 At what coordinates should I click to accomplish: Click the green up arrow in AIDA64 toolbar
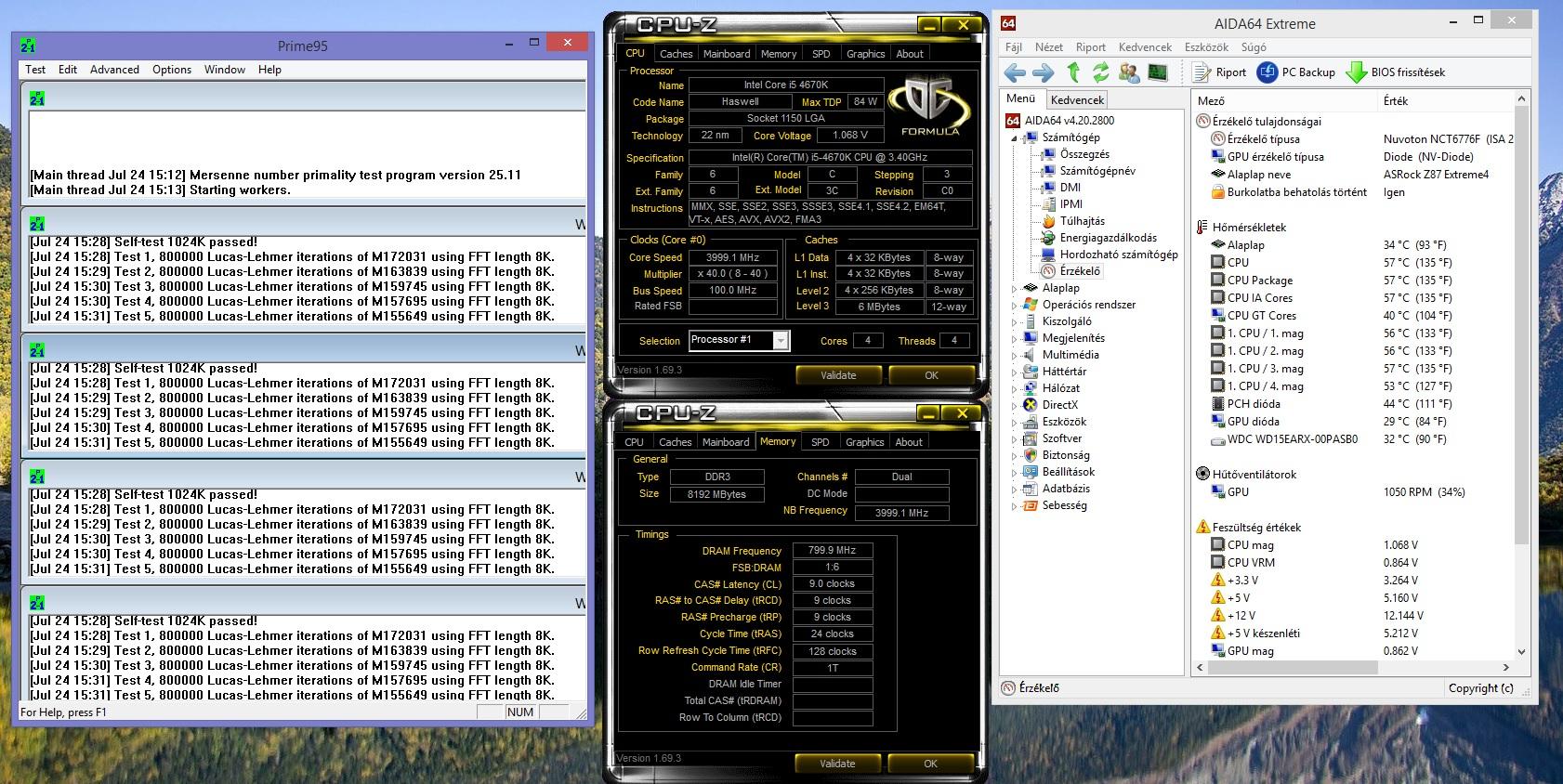pyautogui.click(x=1073, y=72)
